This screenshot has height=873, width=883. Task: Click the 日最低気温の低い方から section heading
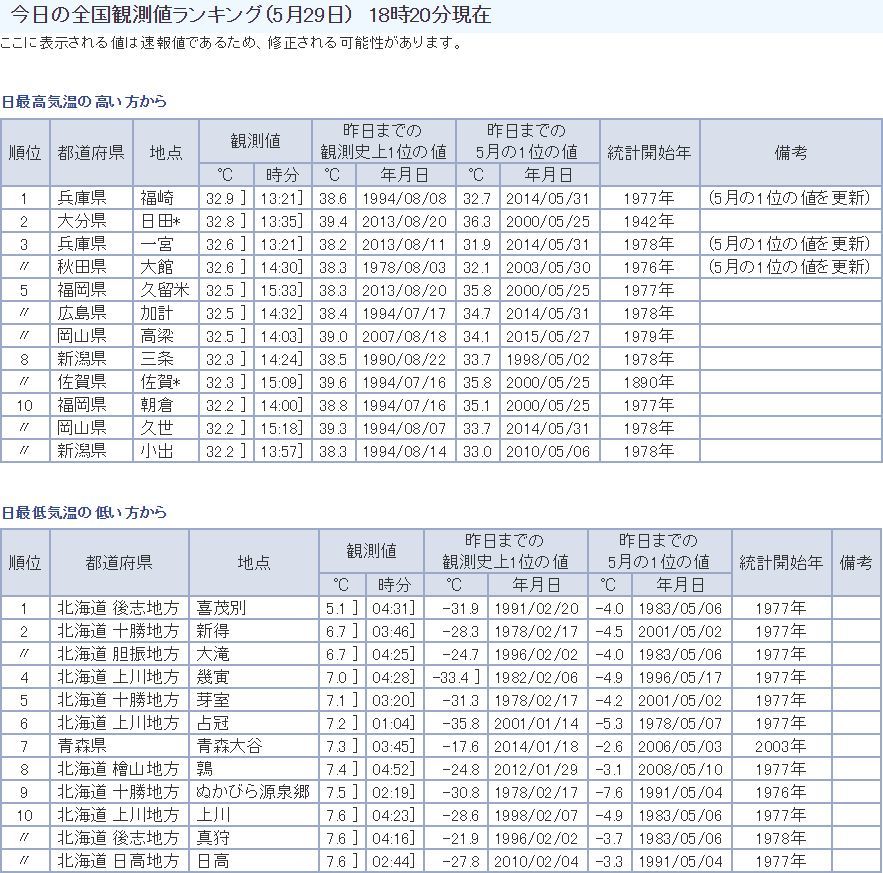point(84,512)
